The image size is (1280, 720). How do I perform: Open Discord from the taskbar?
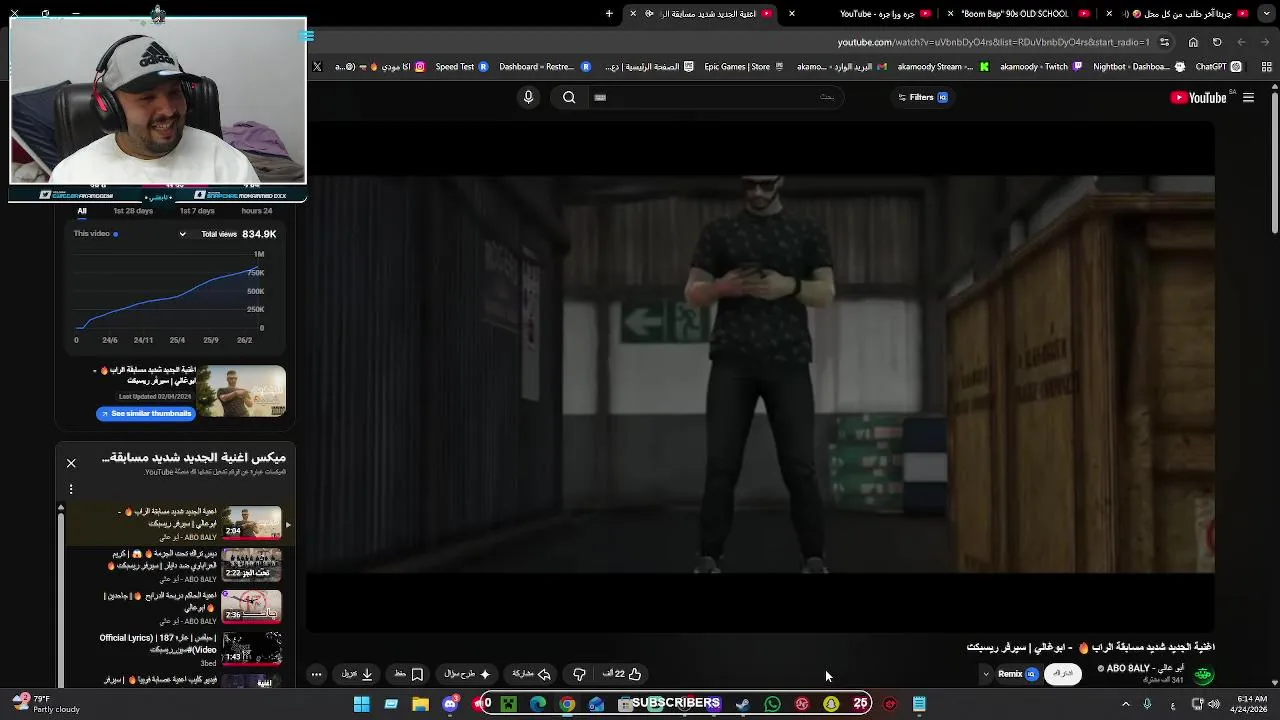click(450, 704)
